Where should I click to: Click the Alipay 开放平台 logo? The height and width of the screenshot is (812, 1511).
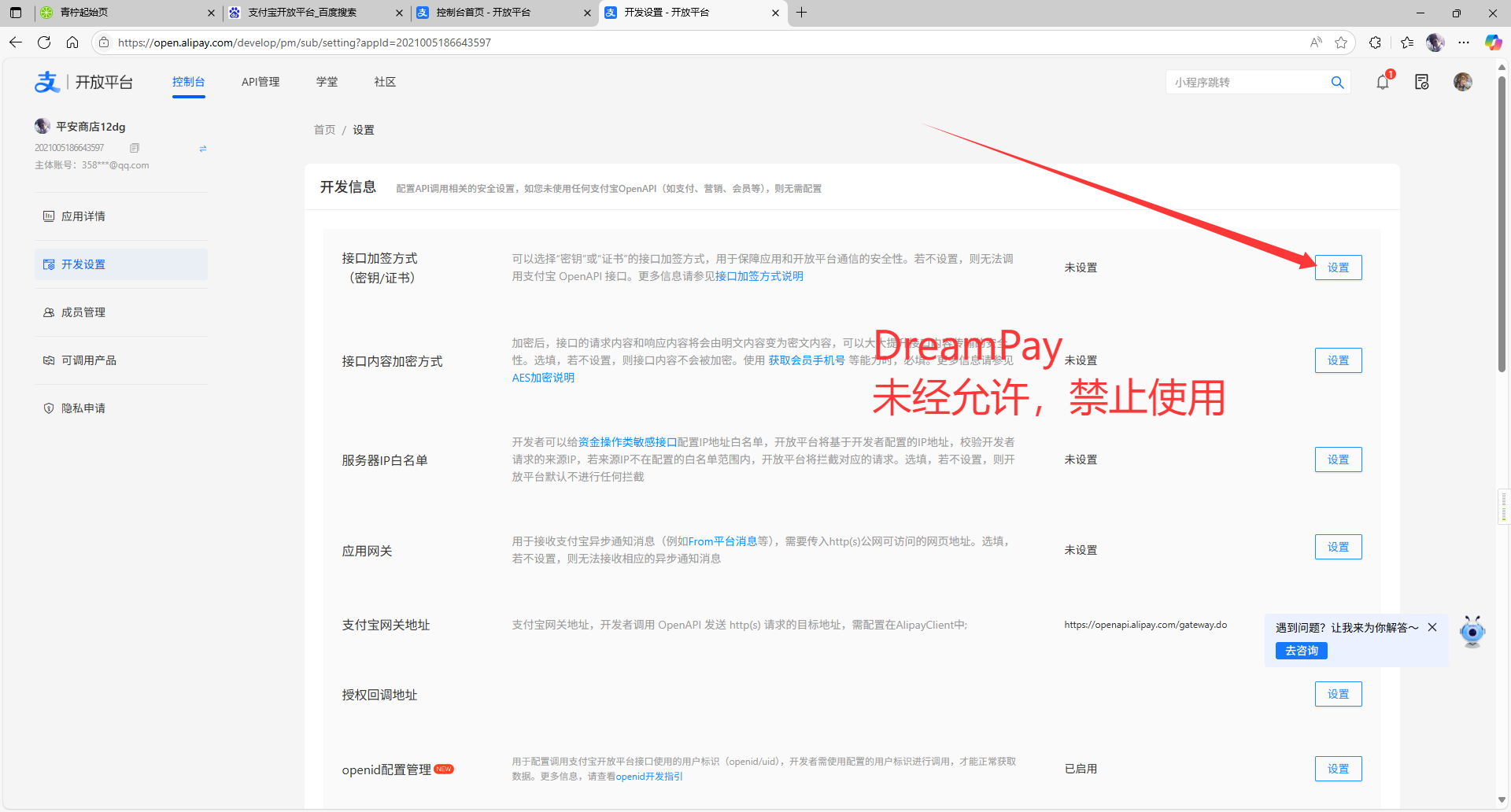click(x=83, y=82)
